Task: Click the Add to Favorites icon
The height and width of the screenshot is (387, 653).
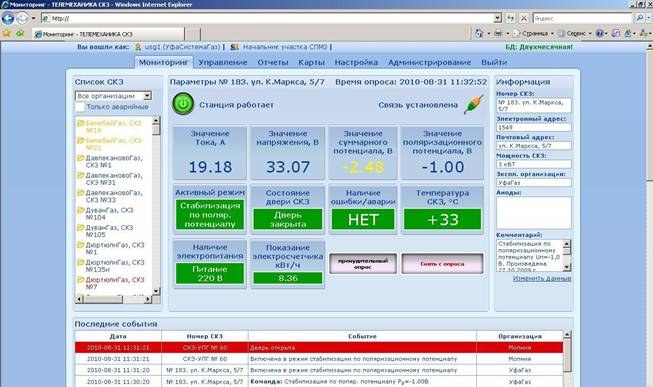Action: click(x=20, y=33)
